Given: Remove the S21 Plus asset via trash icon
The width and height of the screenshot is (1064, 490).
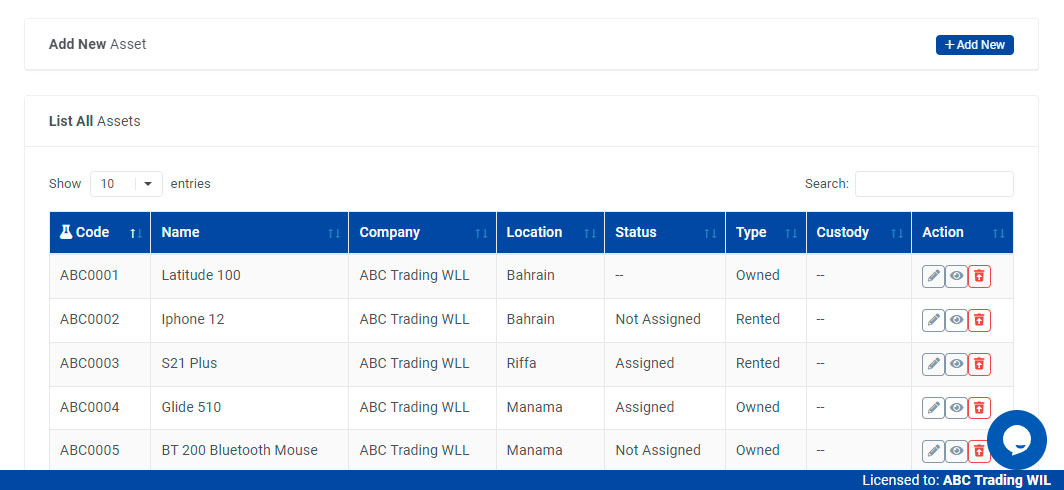Looking at the screenshot, I should 979,364.
